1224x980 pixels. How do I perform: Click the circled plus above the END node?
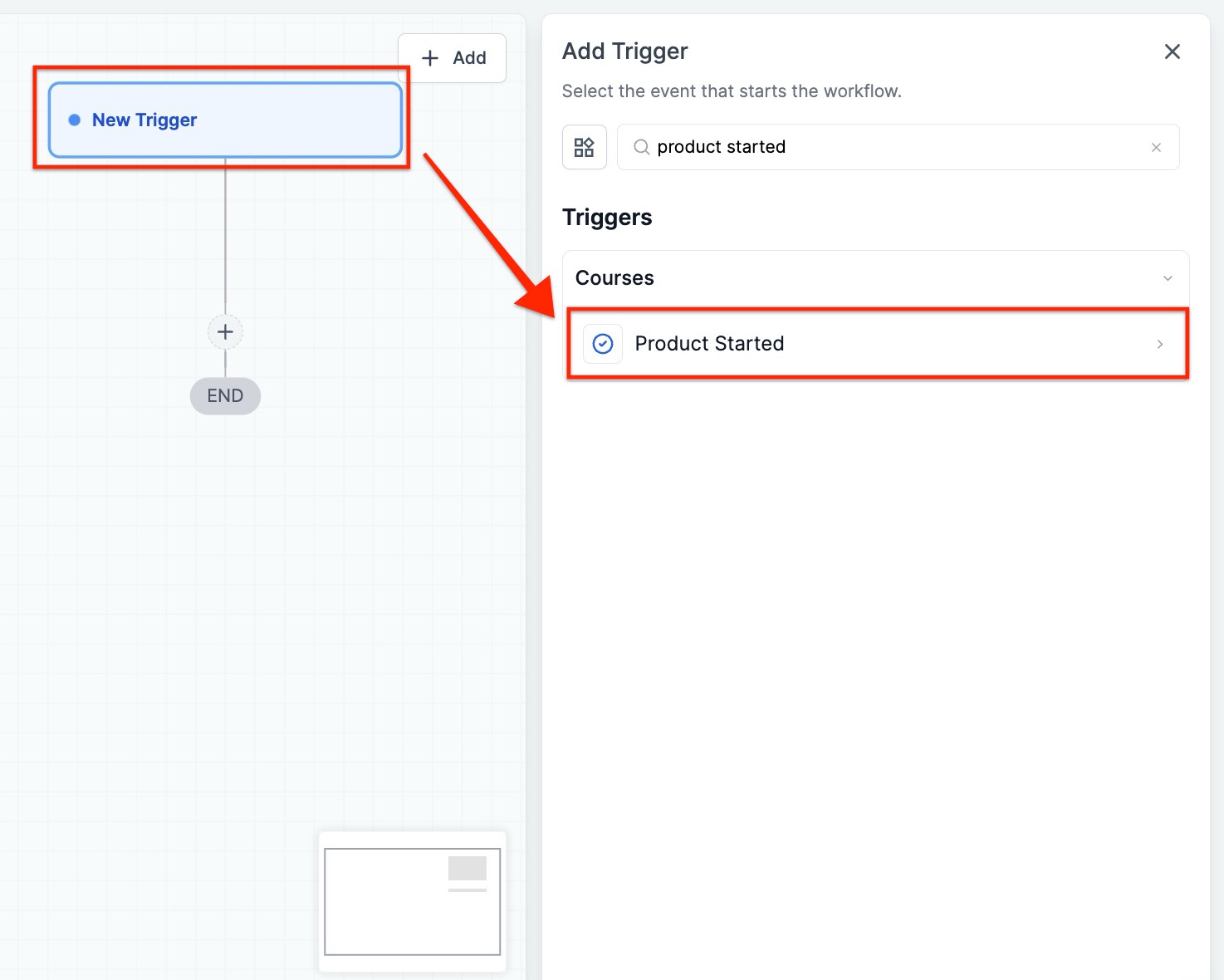click(x=225, y=332)
